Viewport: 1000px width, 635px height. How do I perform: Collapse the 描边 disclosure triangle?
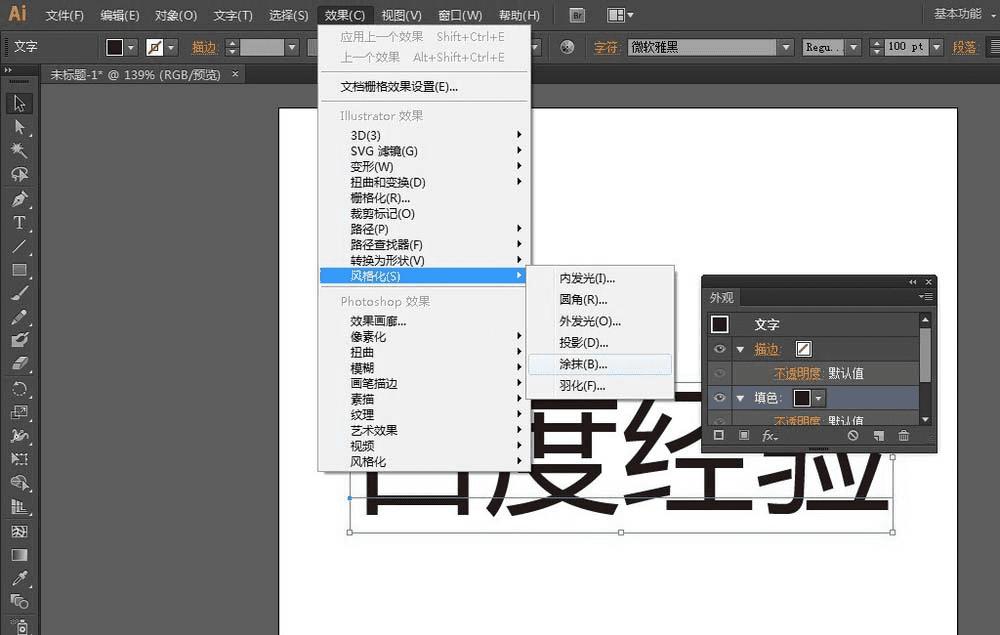point(740,350)
